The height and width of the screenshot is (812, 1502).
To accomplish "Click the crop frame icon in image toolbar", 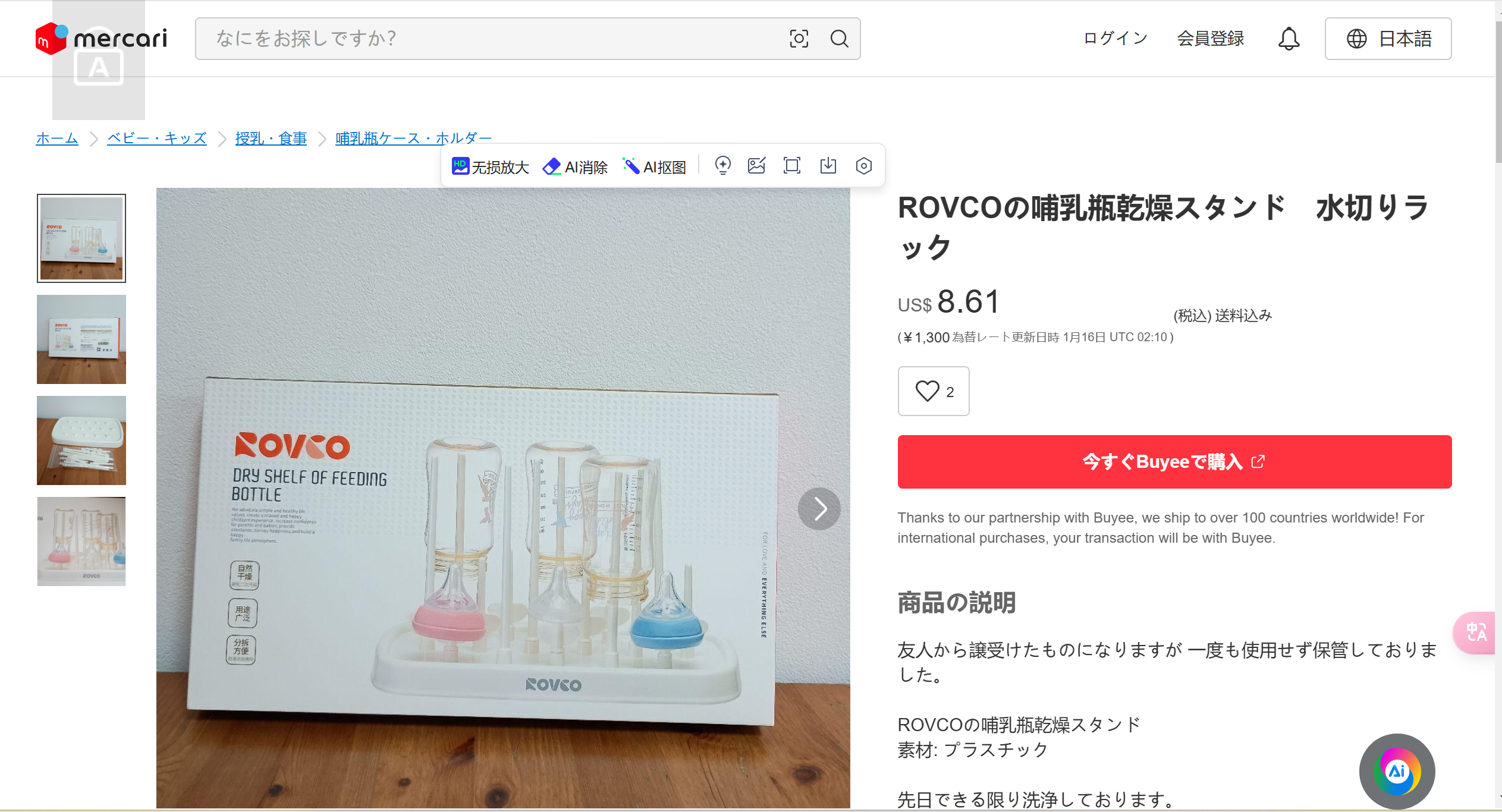I will click(791, 166).
